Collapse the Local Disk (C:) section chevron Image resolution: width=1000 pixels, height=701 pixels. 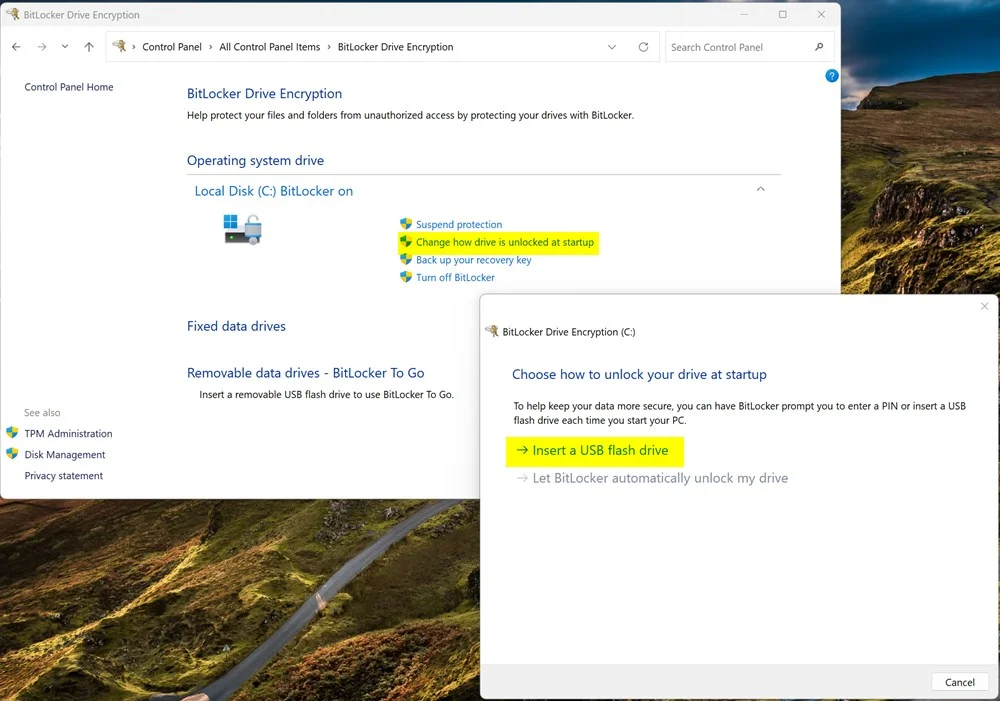[x=760, y=189]
